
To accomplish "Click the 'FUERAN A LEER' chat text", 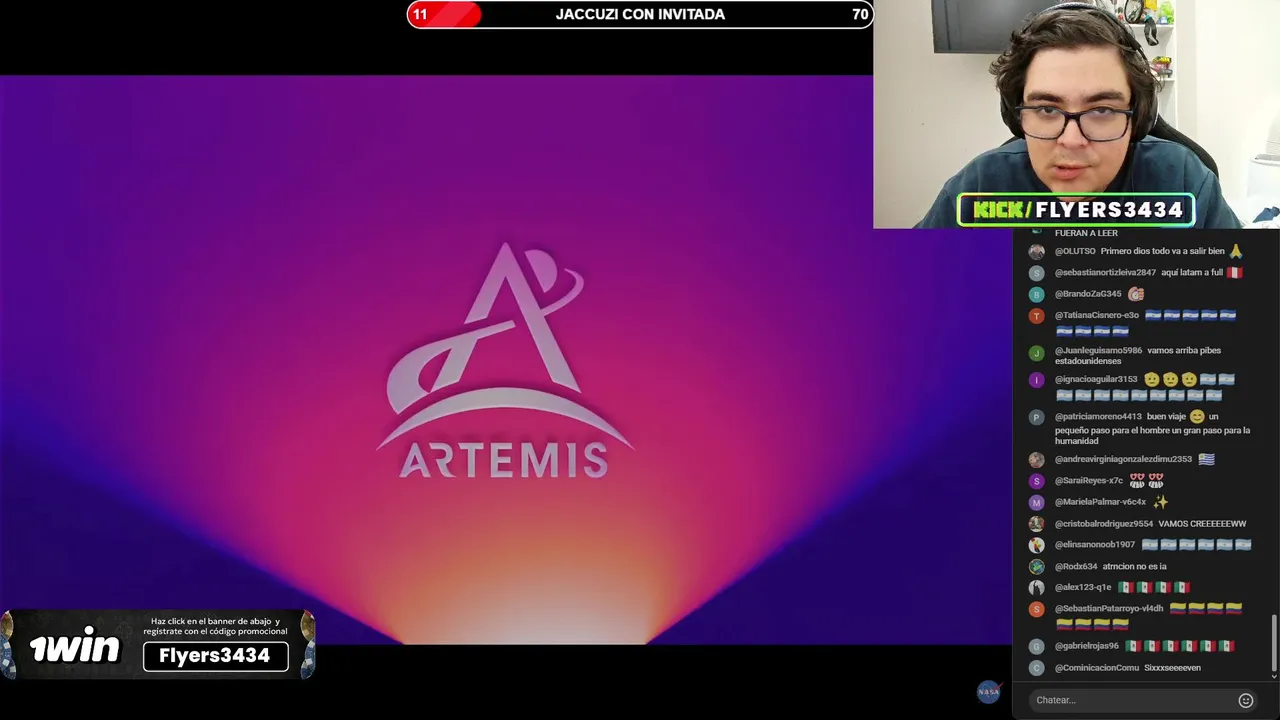I will 1086,233.
